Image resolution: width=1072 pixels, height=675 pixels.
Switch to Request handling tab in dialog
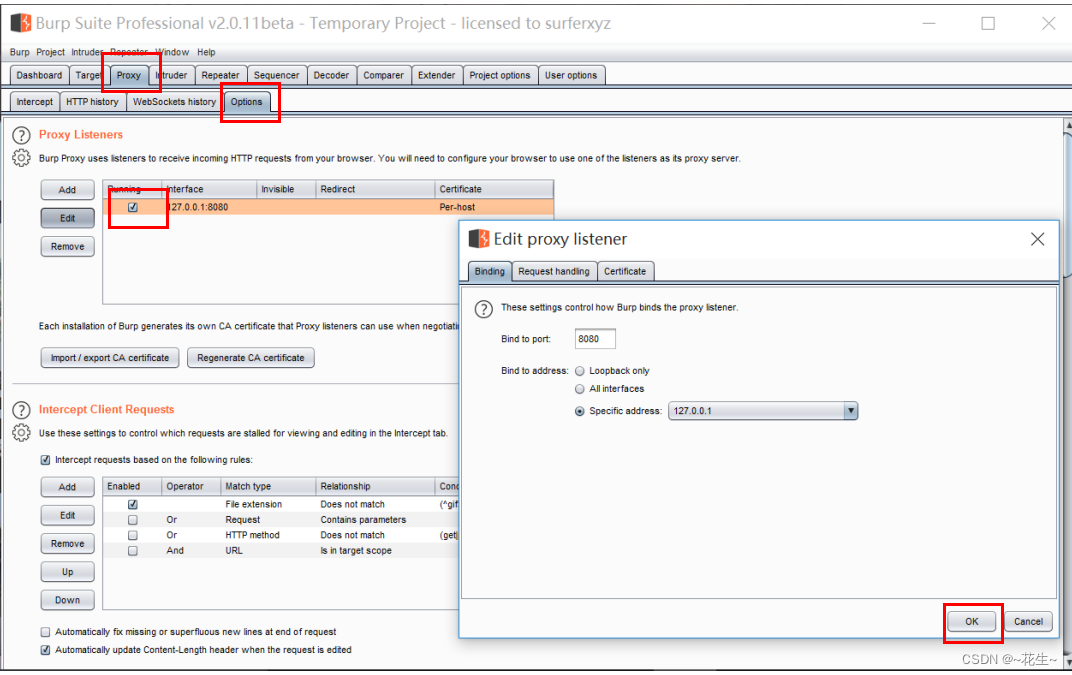tap(554, 272)
